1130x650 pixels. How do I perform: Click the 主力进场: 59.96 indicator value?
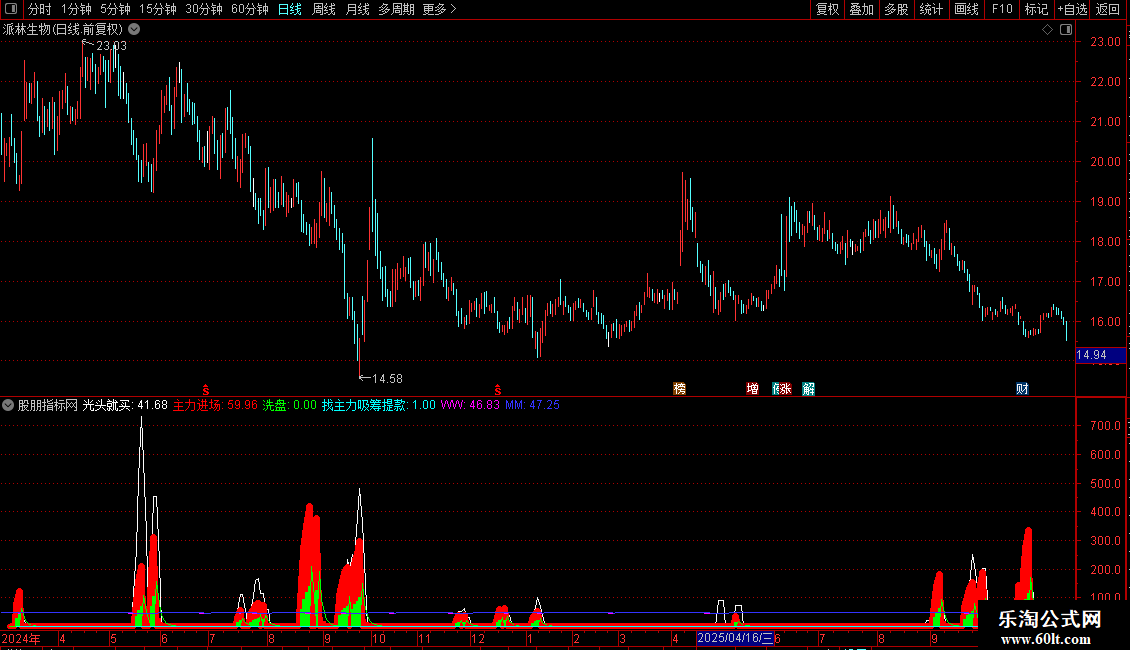215,406
